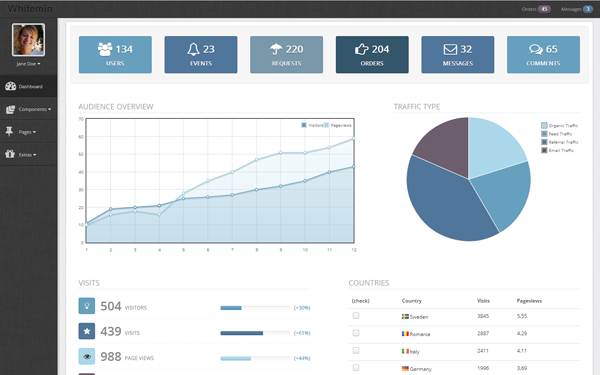Click the Messages count badge 3
Viewport: 600px width, 375px height.
(x=588, y=9)
